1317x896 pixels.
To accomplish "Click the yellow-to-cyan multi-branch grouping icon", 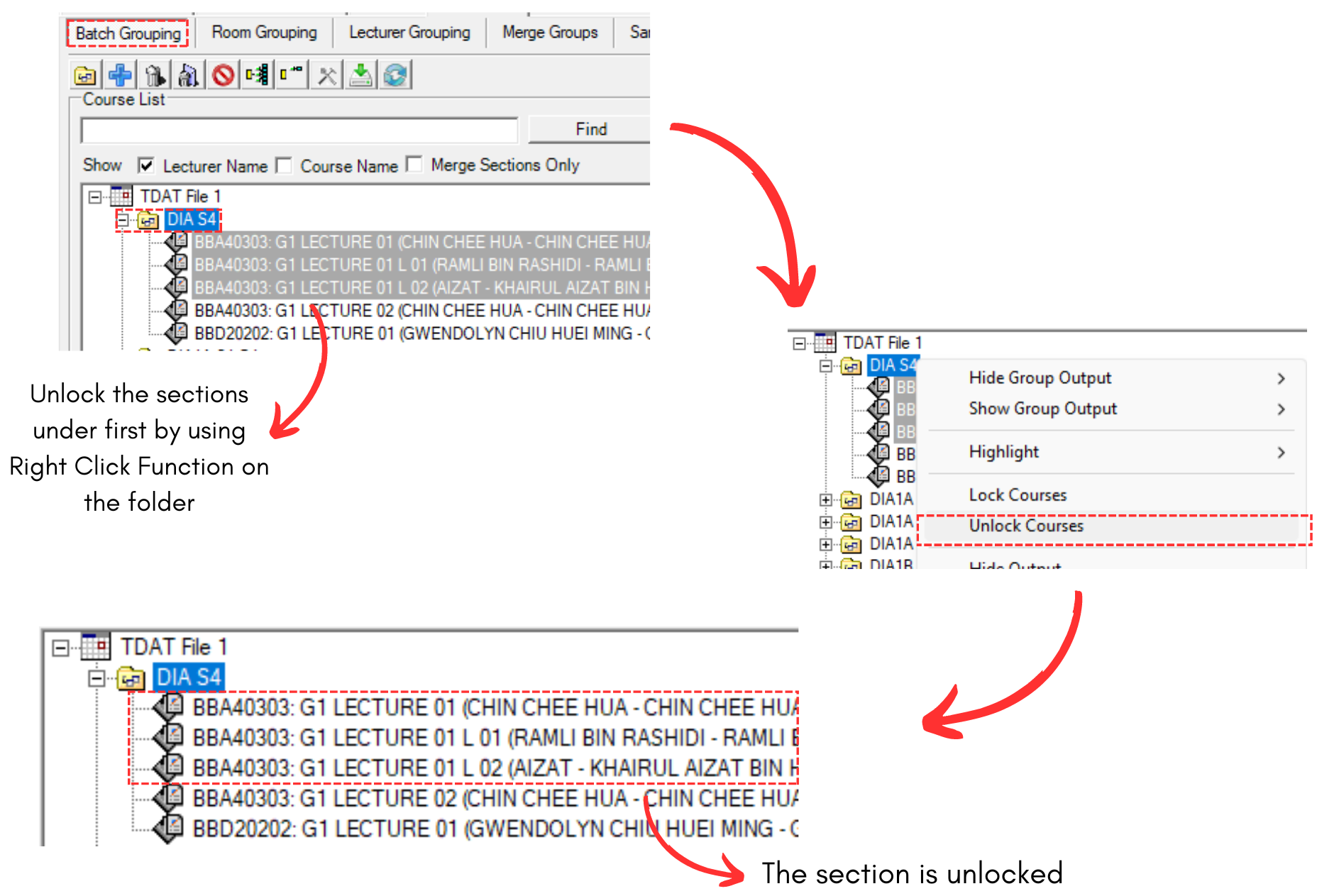I will point(258,74).
